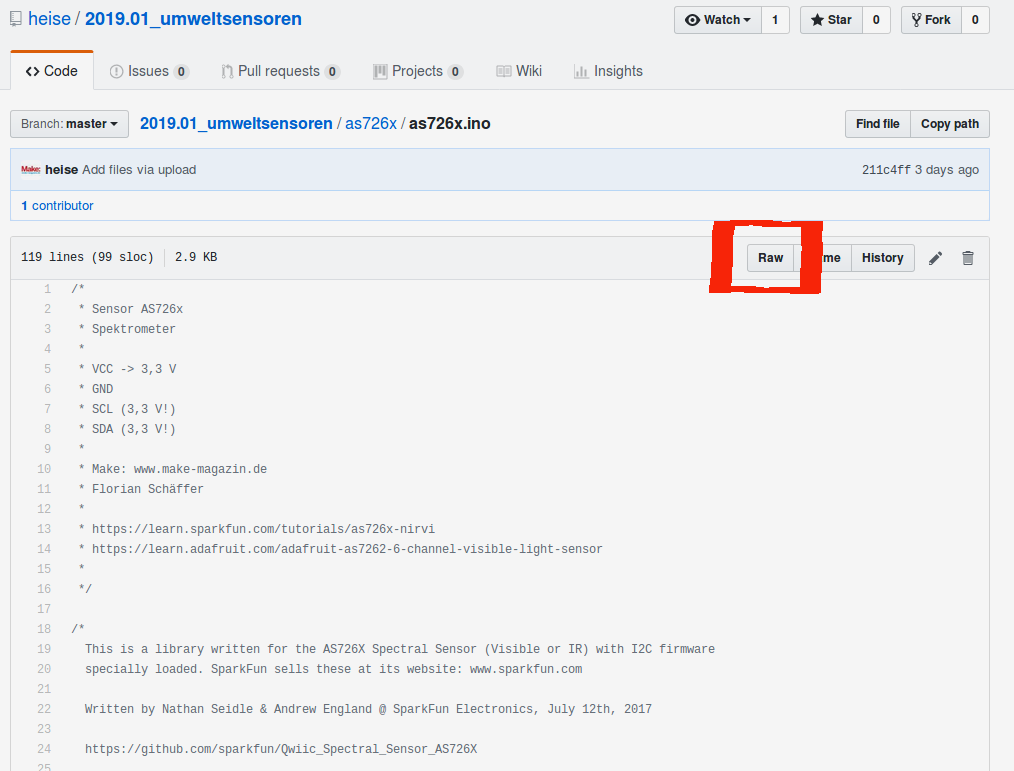1014x771 pixels.
Task: Expand the Branch: master dropdown
Action: pyautogui.click(x=69, y=124)
